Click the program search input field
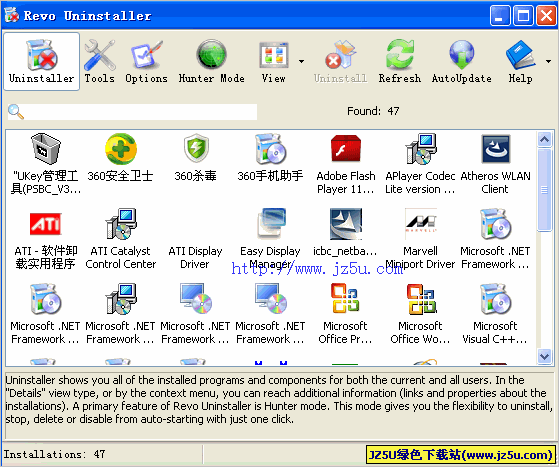The height and width of the screenshot is (467, 559). pos(141,112)
